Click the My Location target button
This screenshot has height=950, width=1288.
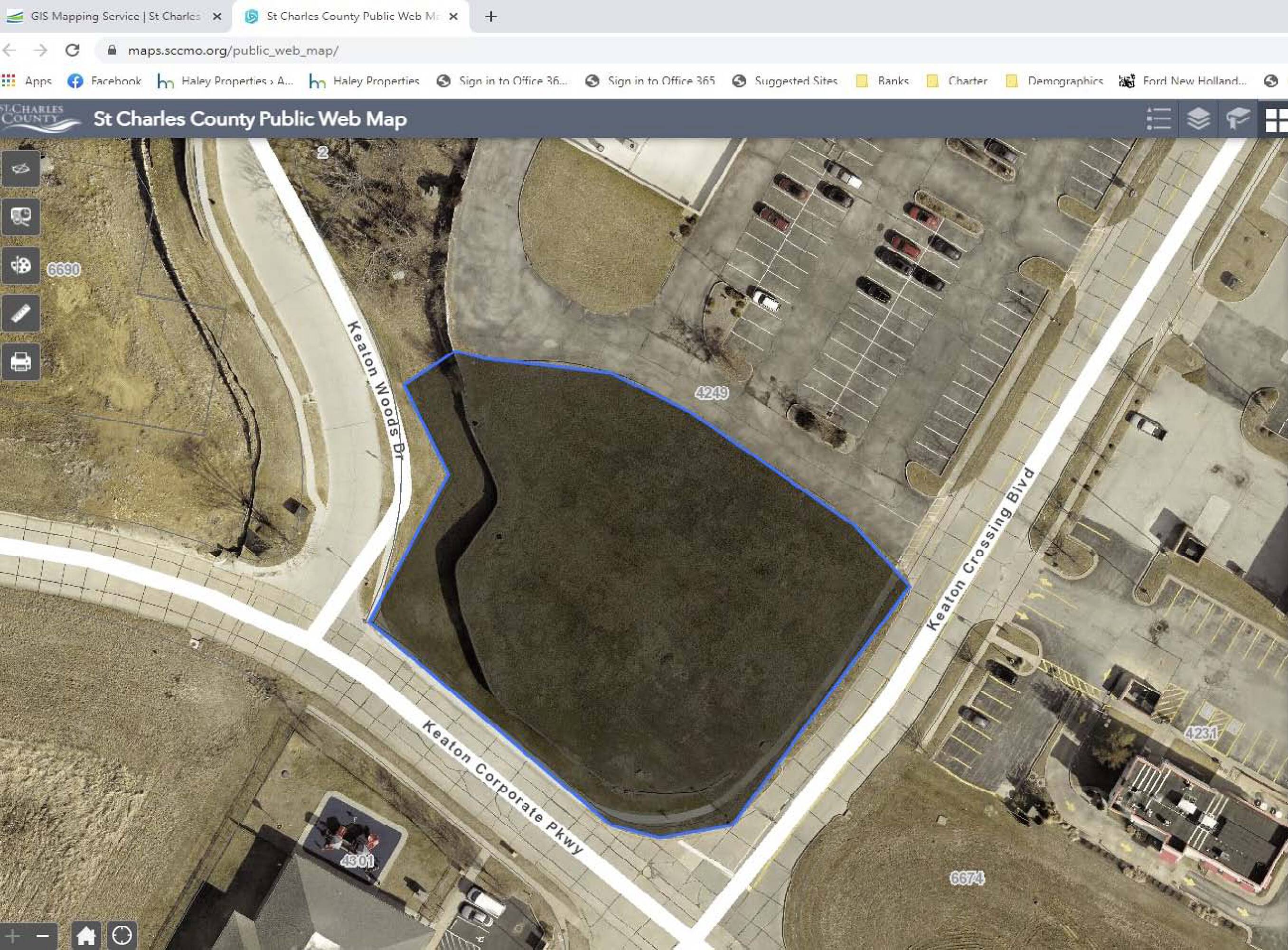pos(122,936)
